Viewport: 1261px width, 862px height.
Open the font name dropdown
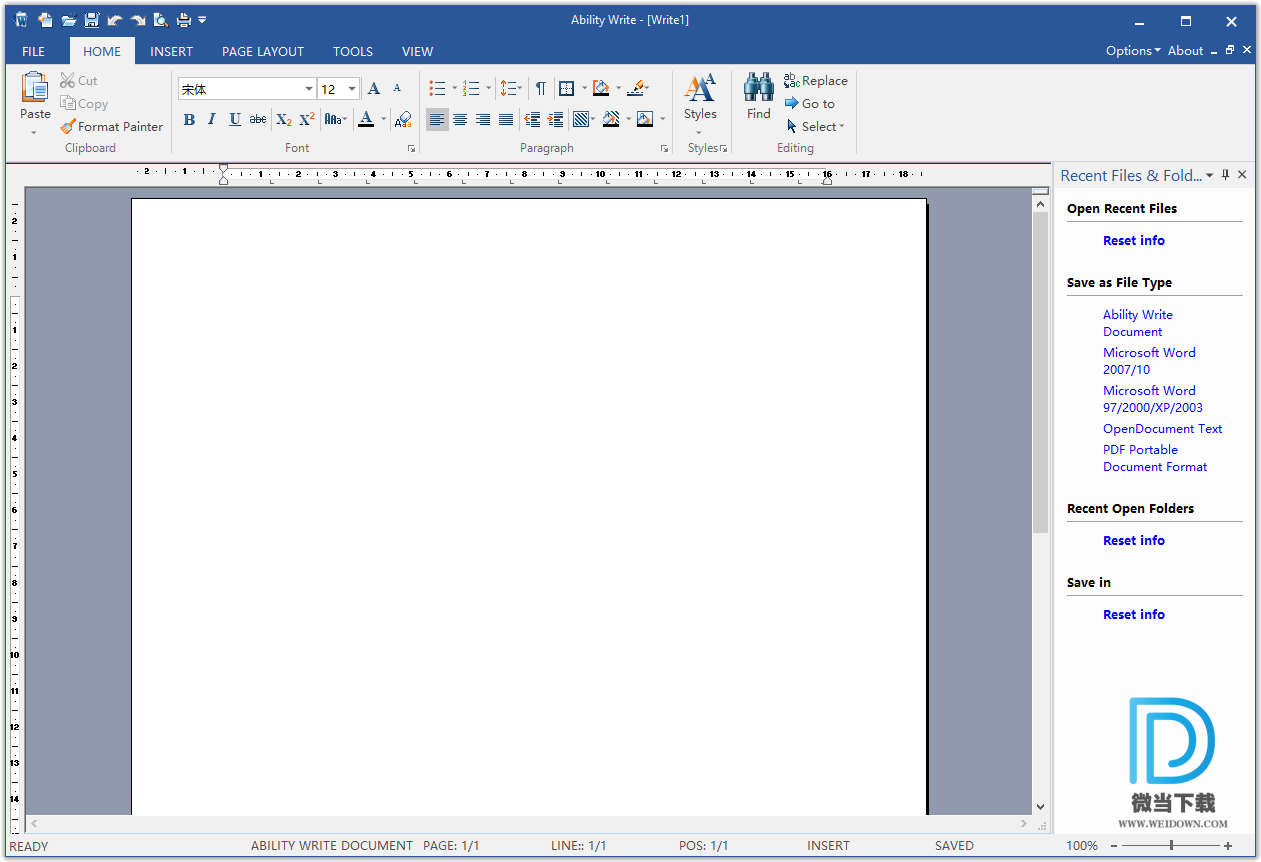tap(309, 89)
